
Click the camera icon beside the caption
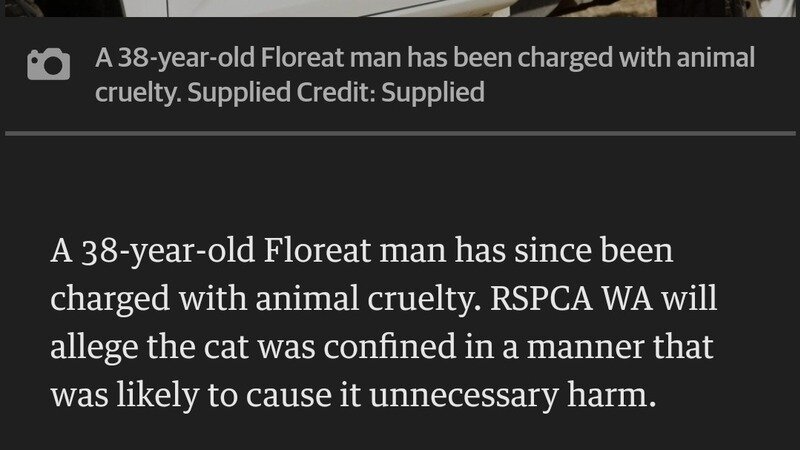tap(50, 66)
